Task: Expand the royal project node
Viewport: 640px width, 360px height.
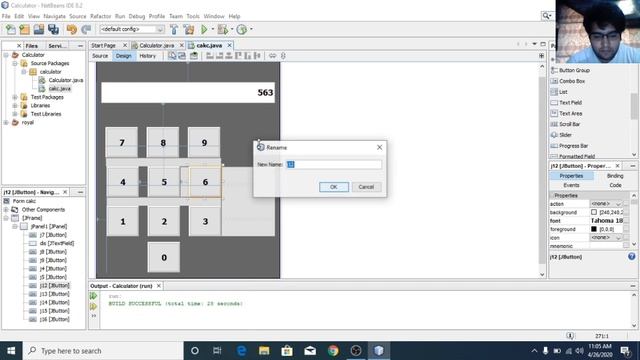Action: point(6,122)
